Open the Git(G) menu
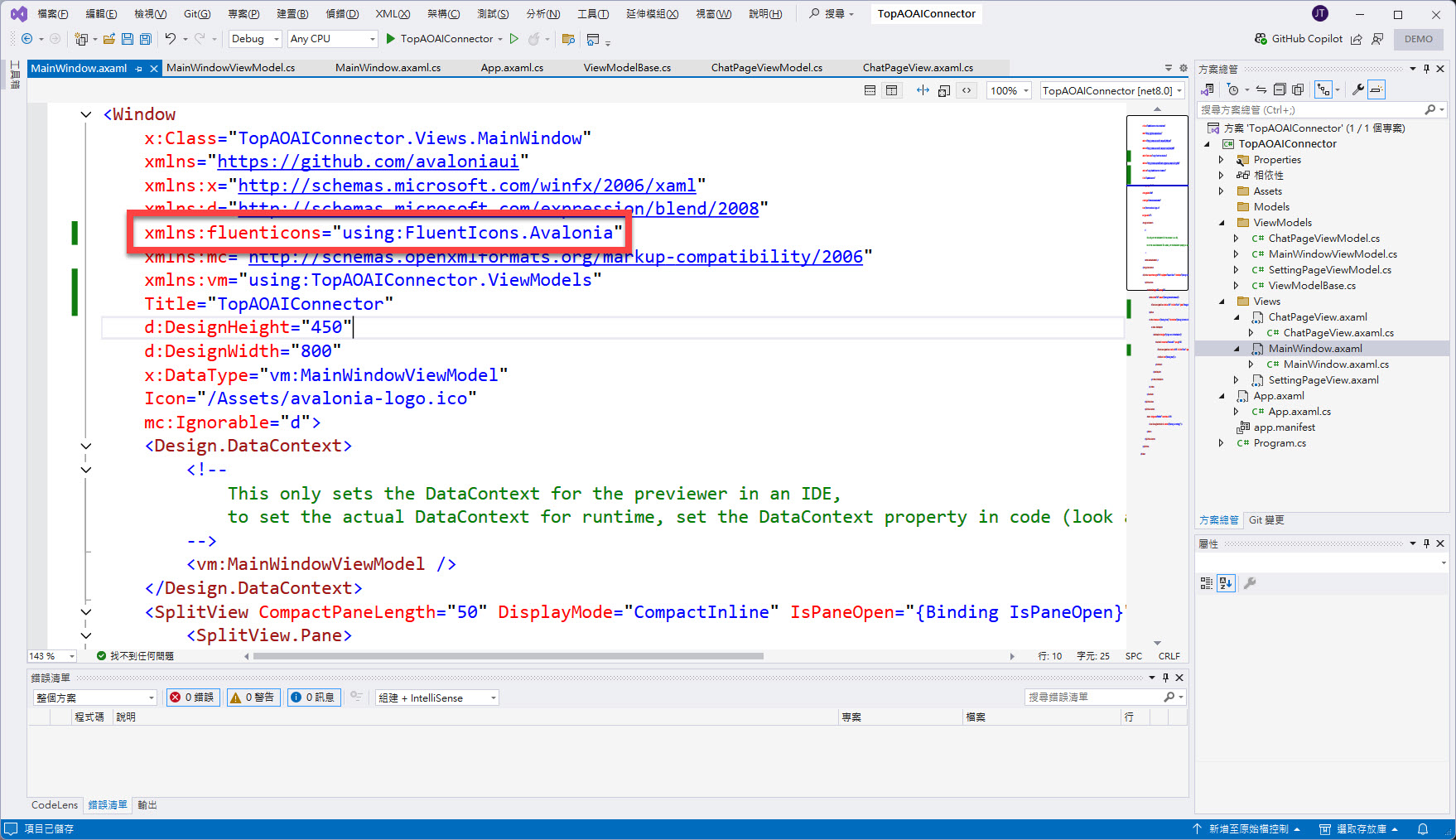Viewport: 1456px width, 840px height. (197, 14)
